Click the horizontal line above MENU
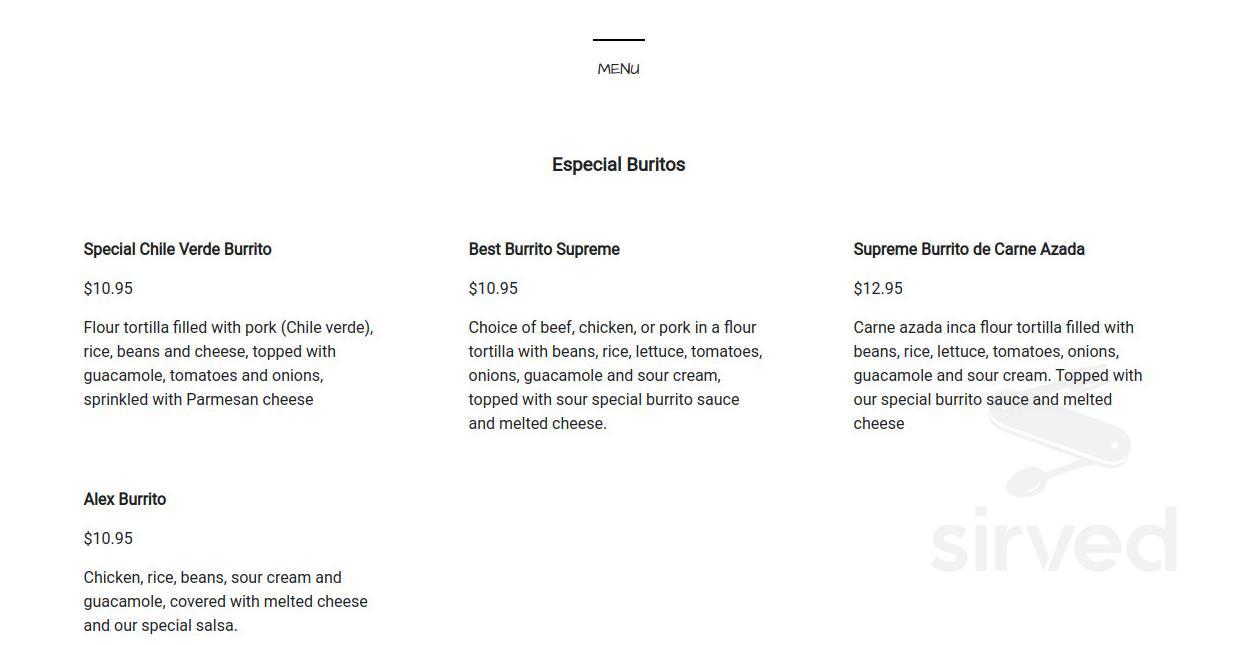The image size is (1233, 645). 618,40
